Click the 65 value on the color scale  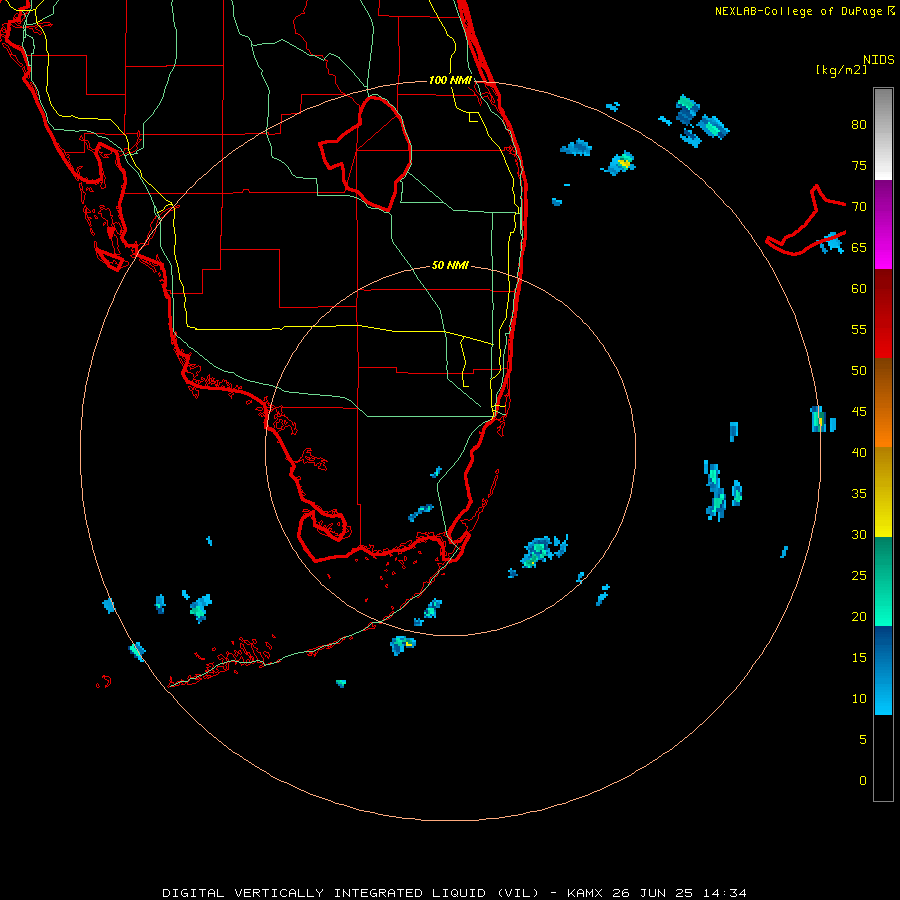click(x=859, y=247)
